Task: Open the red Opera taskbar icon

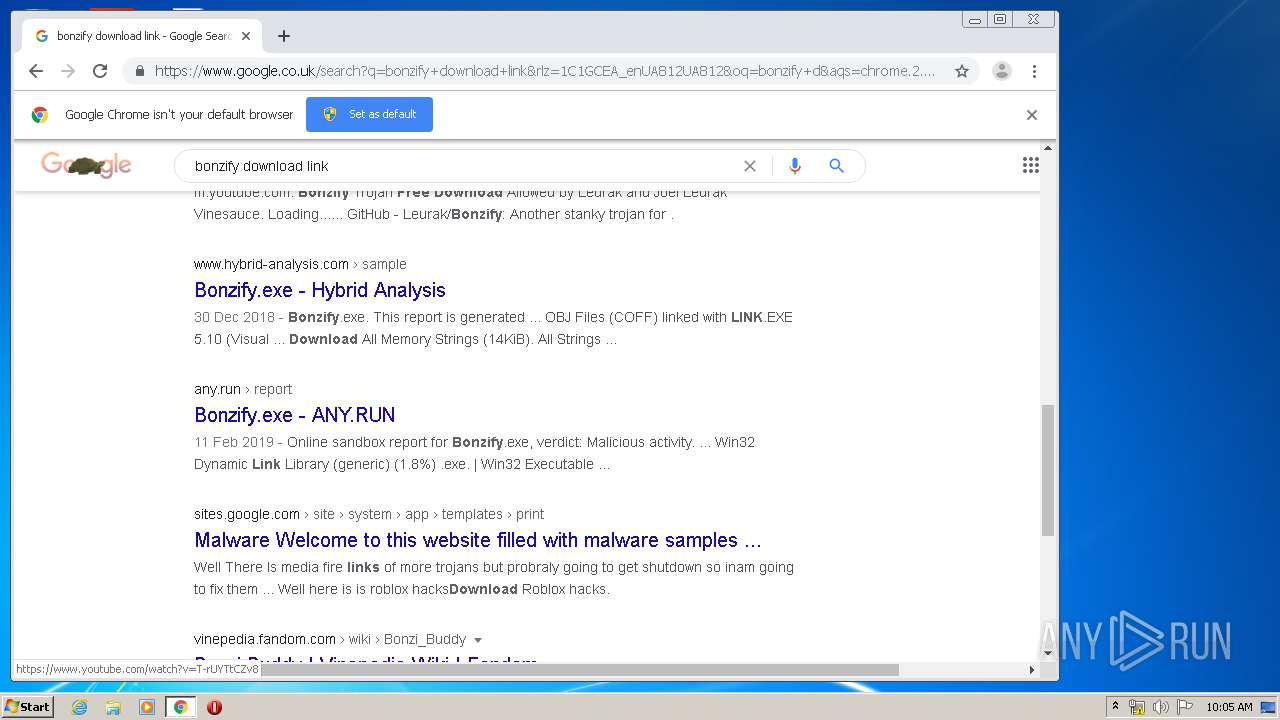Action: 214,707
